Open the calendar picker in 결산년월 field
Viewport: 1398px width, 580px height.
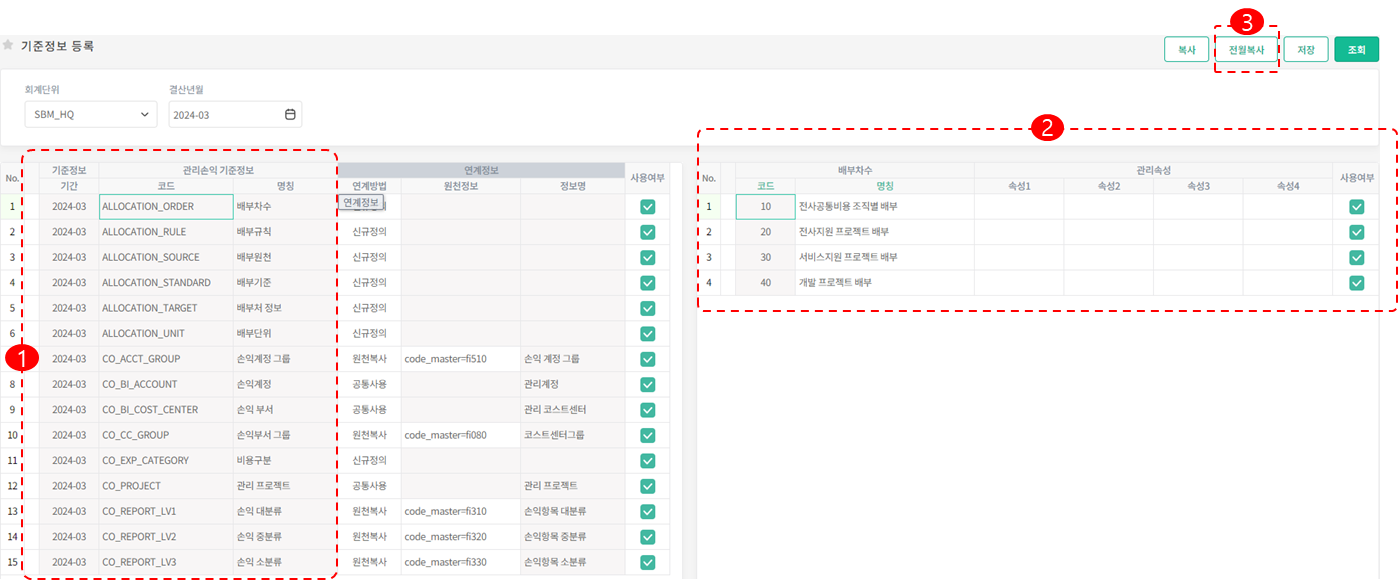(290, 114)
